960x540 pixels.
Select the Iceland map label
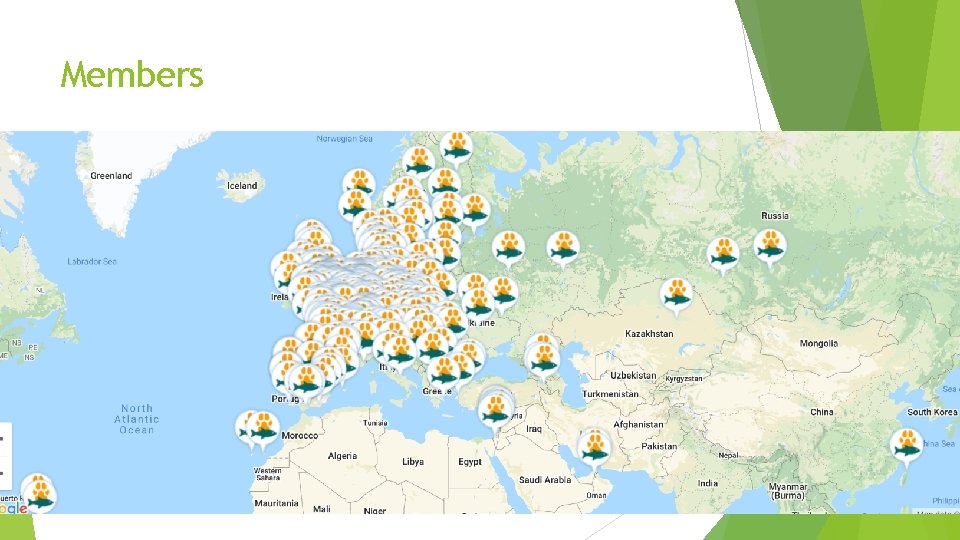click(x=242, y=186)
